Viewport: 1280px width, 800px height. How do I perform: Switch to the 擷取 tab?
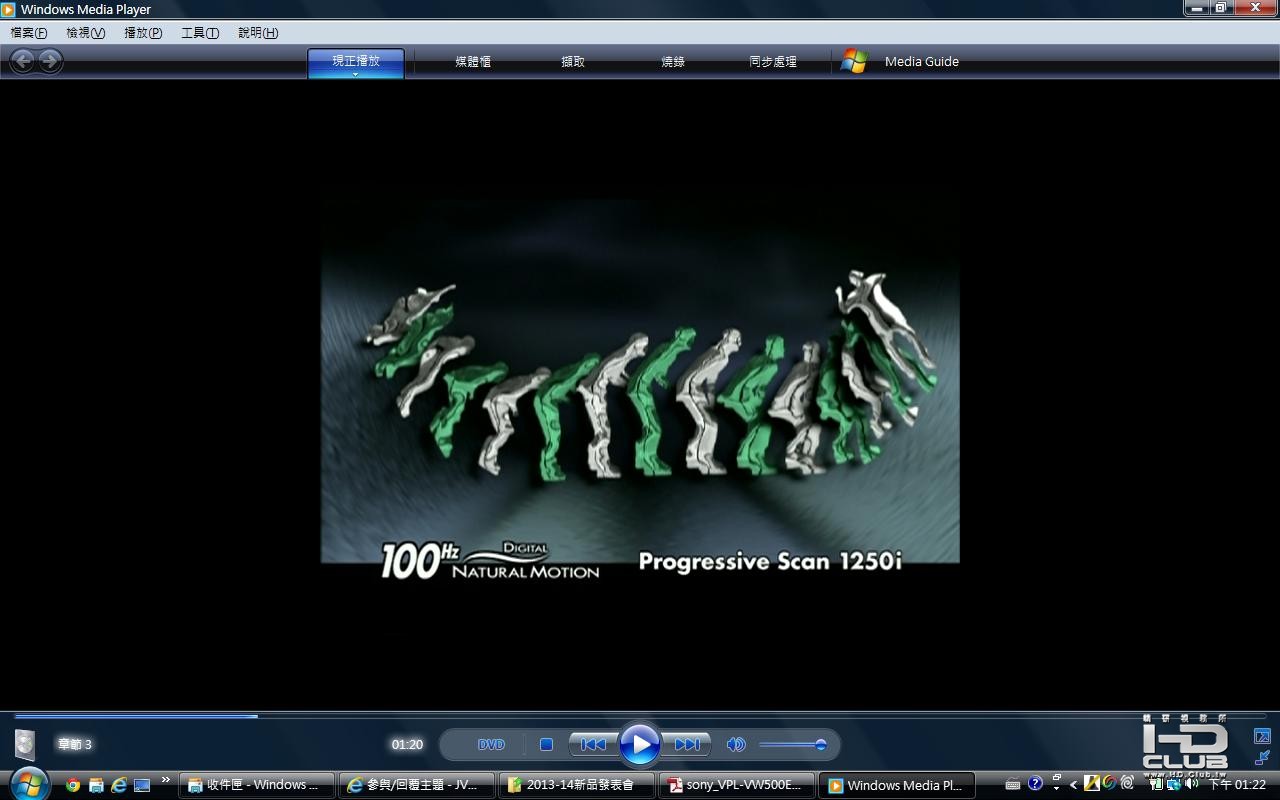click(573, 62)
